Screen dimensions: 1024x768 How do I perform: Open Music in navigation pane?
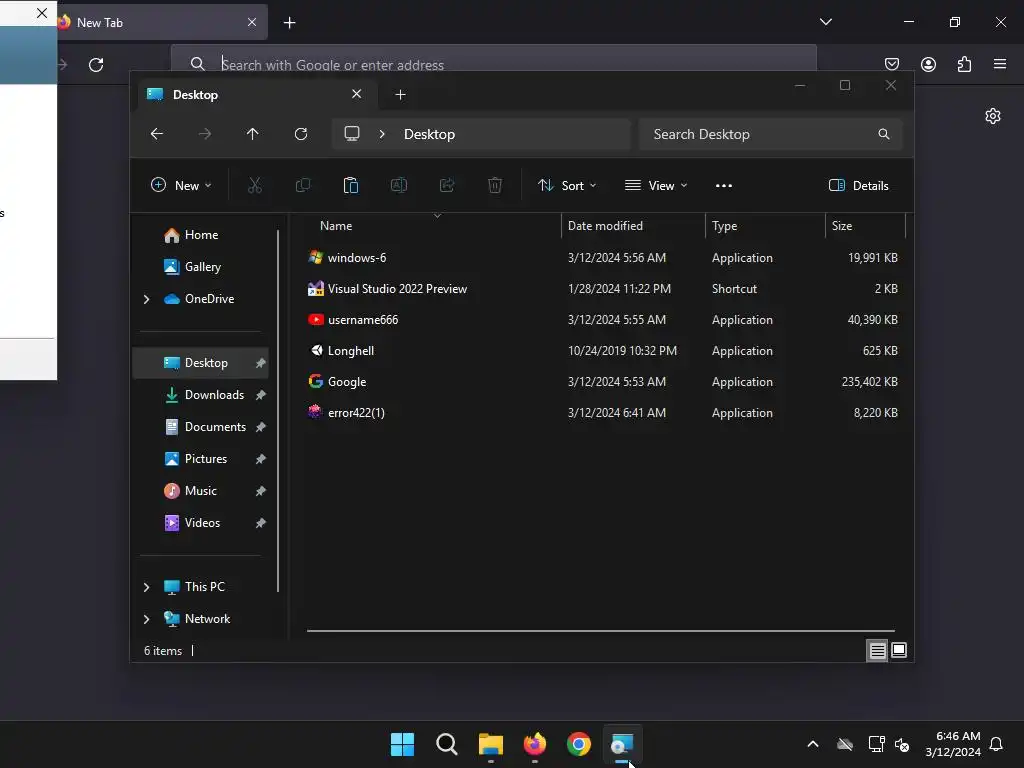200,491
